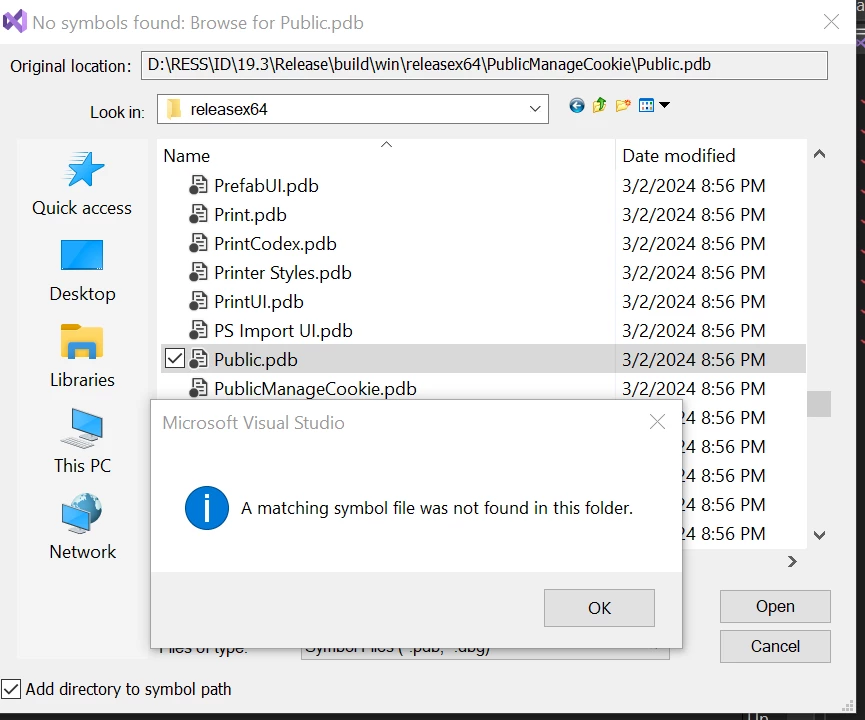Image resolution: width=865 pixels, height=720 pixels.
Task: Click Print.pdb file icon
Action: click(x=198, y=214)
